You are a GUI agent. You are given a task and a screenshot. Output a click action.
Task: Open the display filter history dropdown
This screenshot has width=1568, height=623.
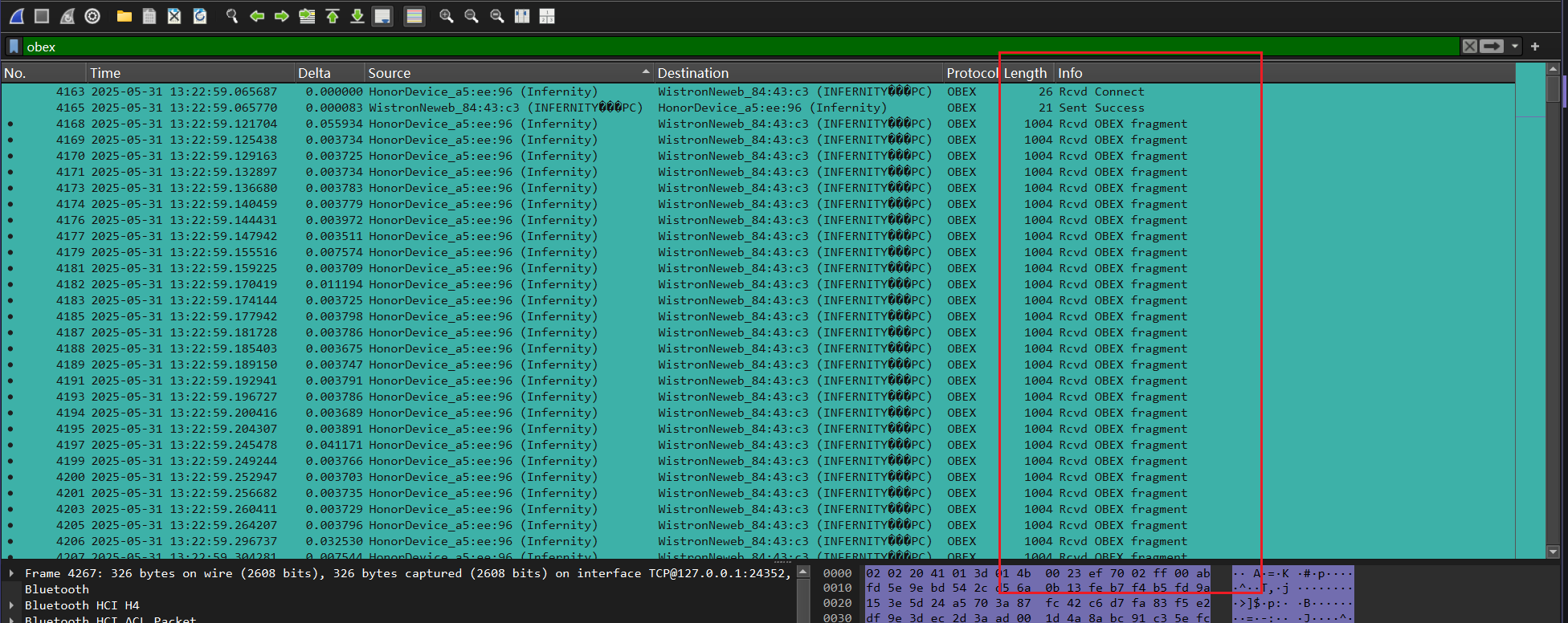(1515, 47)
